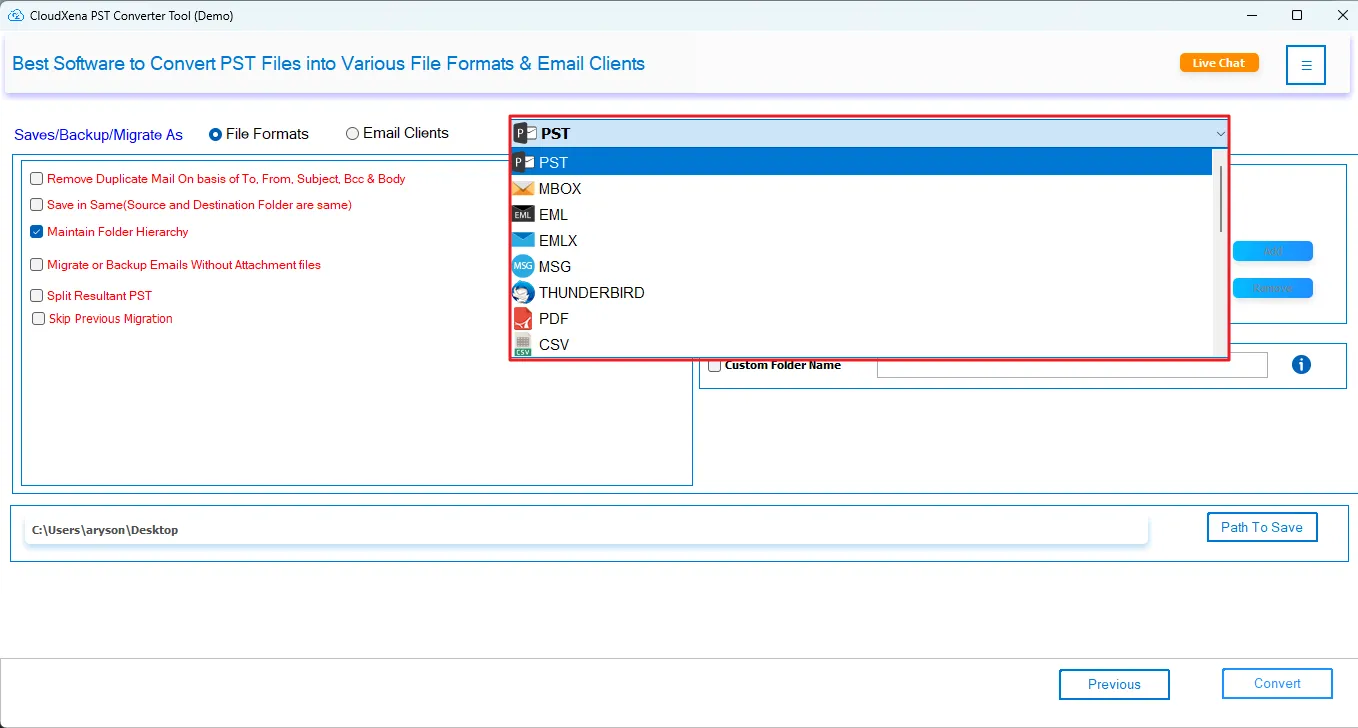Click the custom folder name text field
Viewport: 1358px width, 728px height.
click(x=1071, y=365)
